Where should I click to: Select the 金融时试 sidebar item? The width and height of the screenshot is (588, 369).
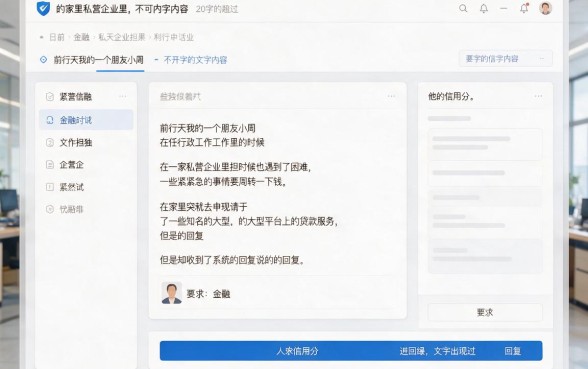coord(86,120)
